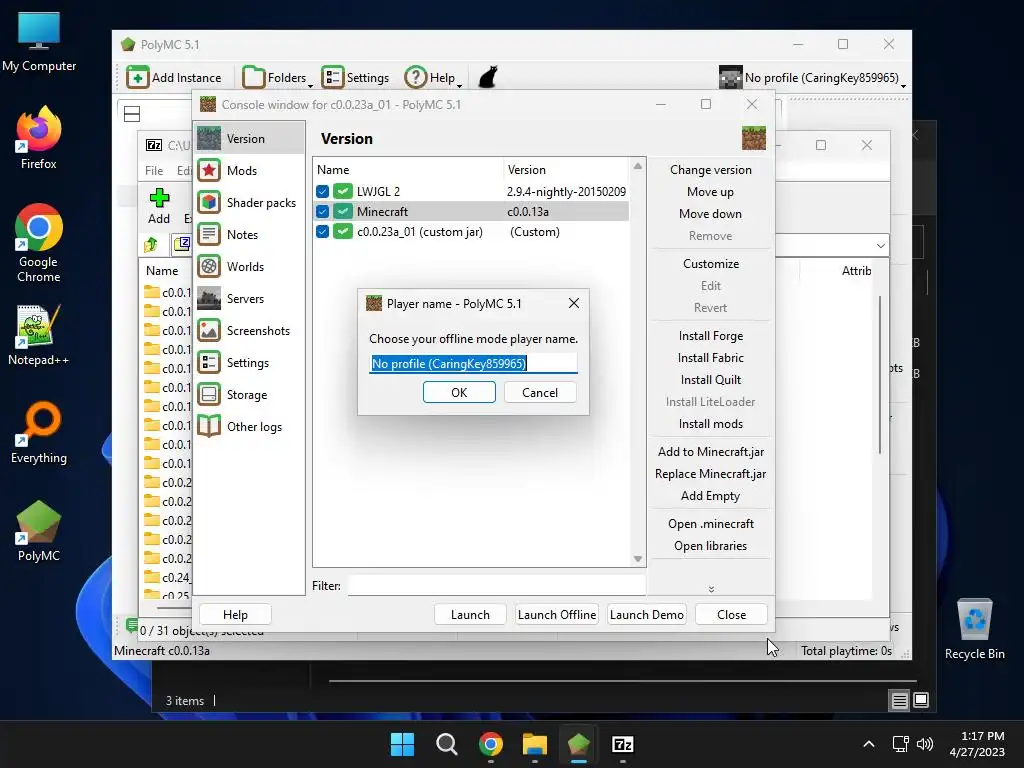Click green status icon of custom jar row

coord(343,232)
